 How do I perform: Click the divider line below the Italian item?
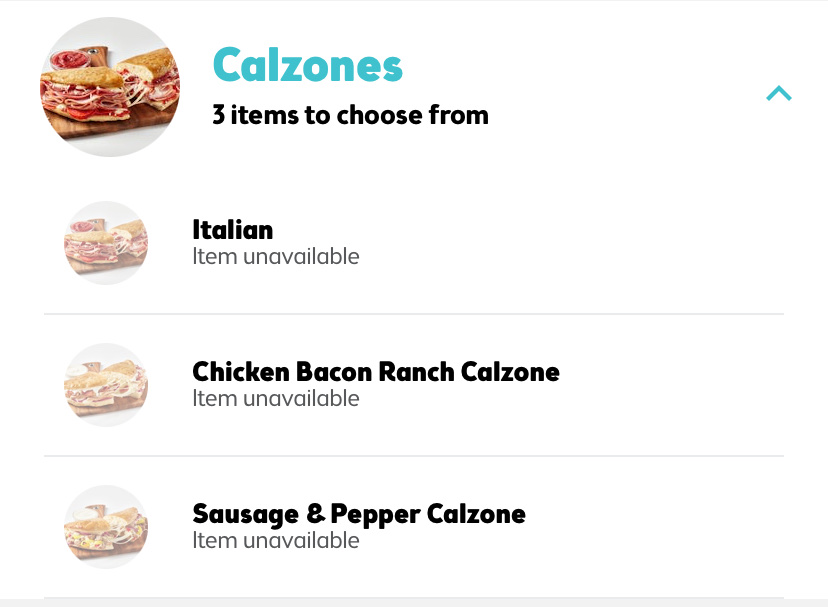click(414, 314)
